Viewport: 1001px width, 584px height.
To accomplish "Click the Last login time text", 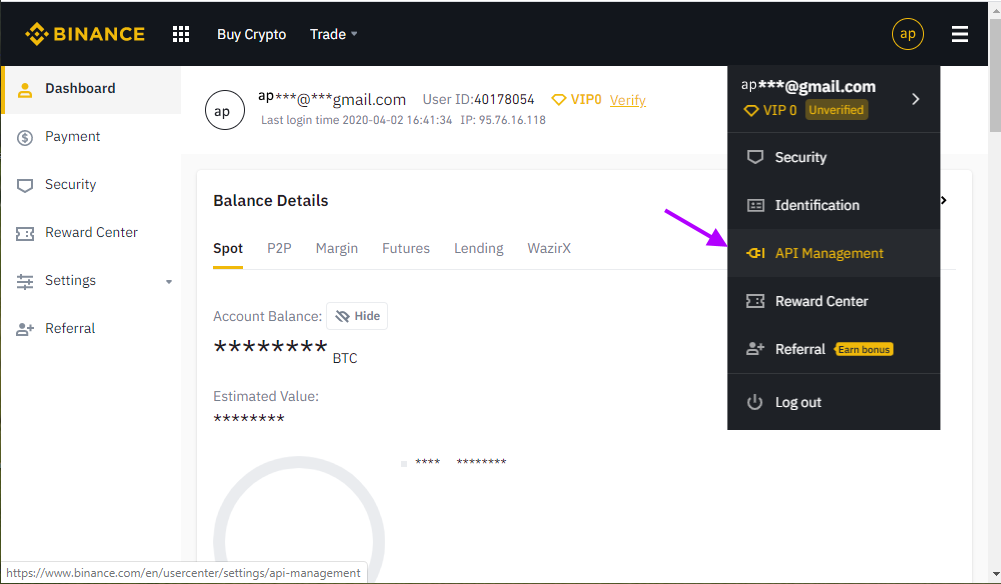I will (356, 120).
